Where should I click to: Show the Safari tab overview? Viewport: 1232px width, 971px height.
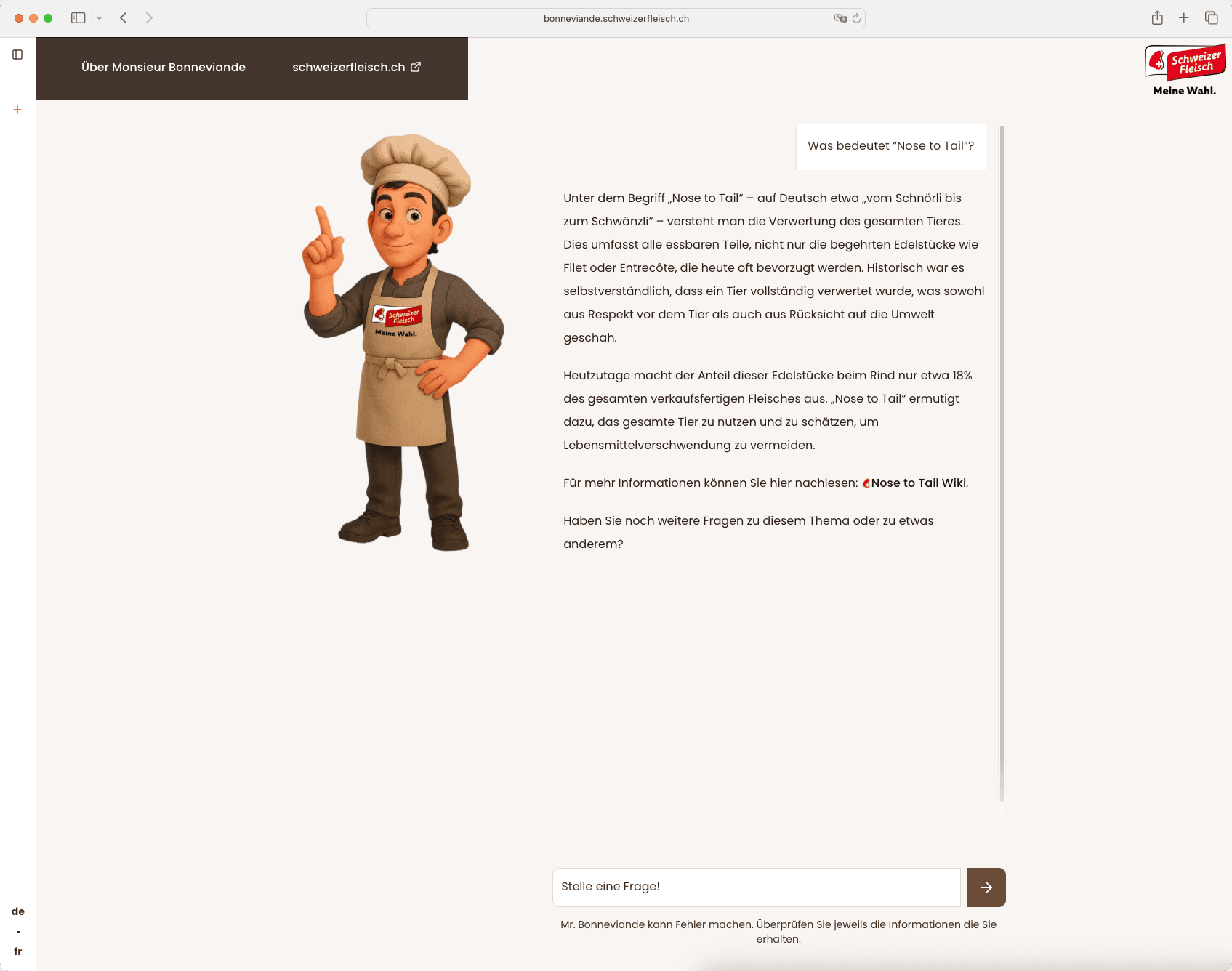(1211, 18)
